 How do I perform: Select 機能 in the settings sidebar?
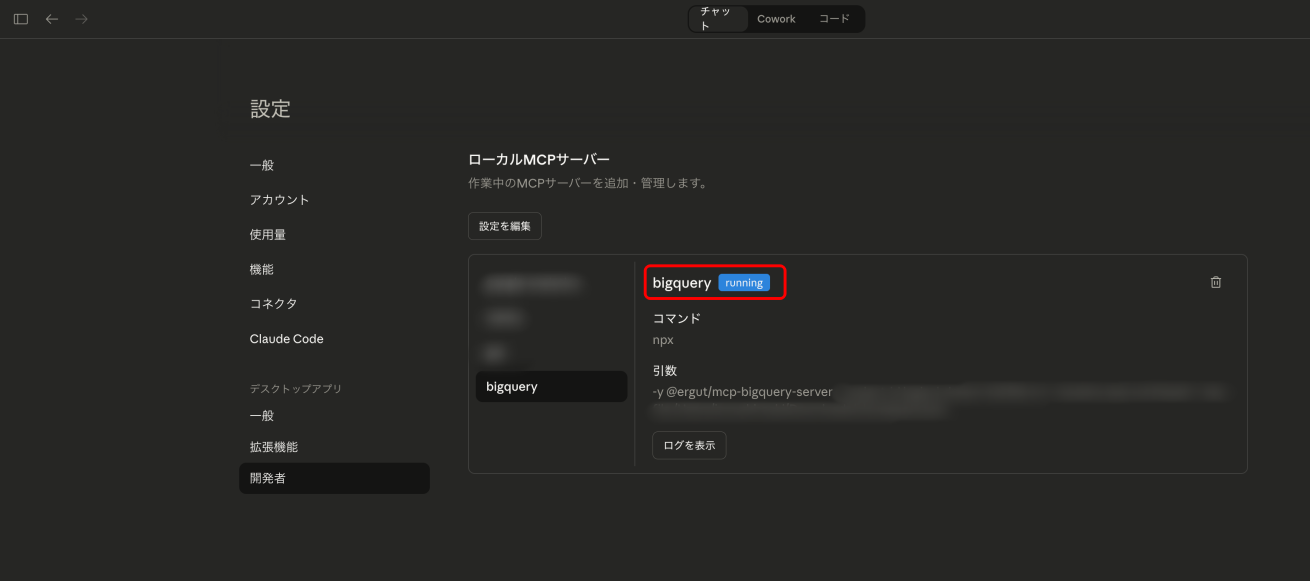point(262,270)
